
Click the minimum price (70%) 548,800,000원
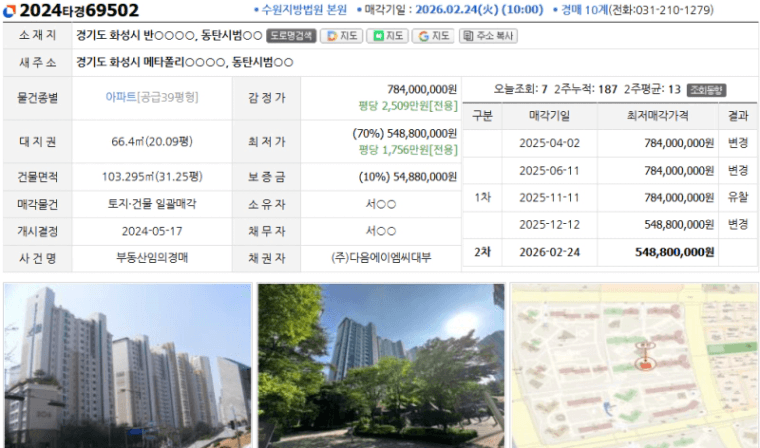click(404, 133)
